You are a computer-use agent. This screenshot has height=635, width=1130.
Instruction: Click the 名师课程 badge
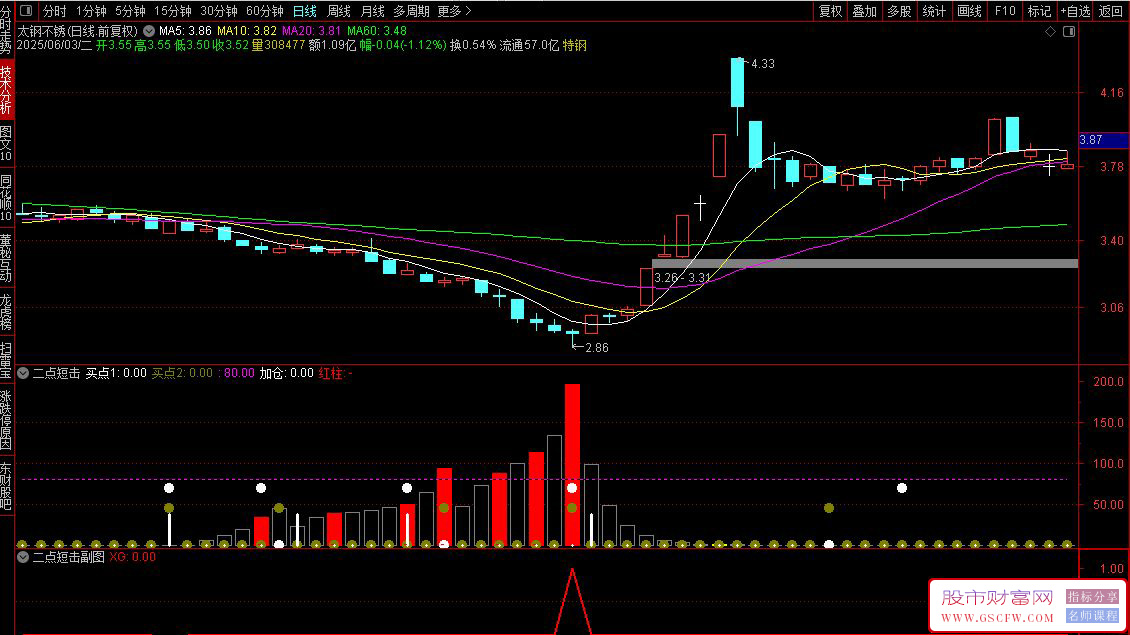1093,616
